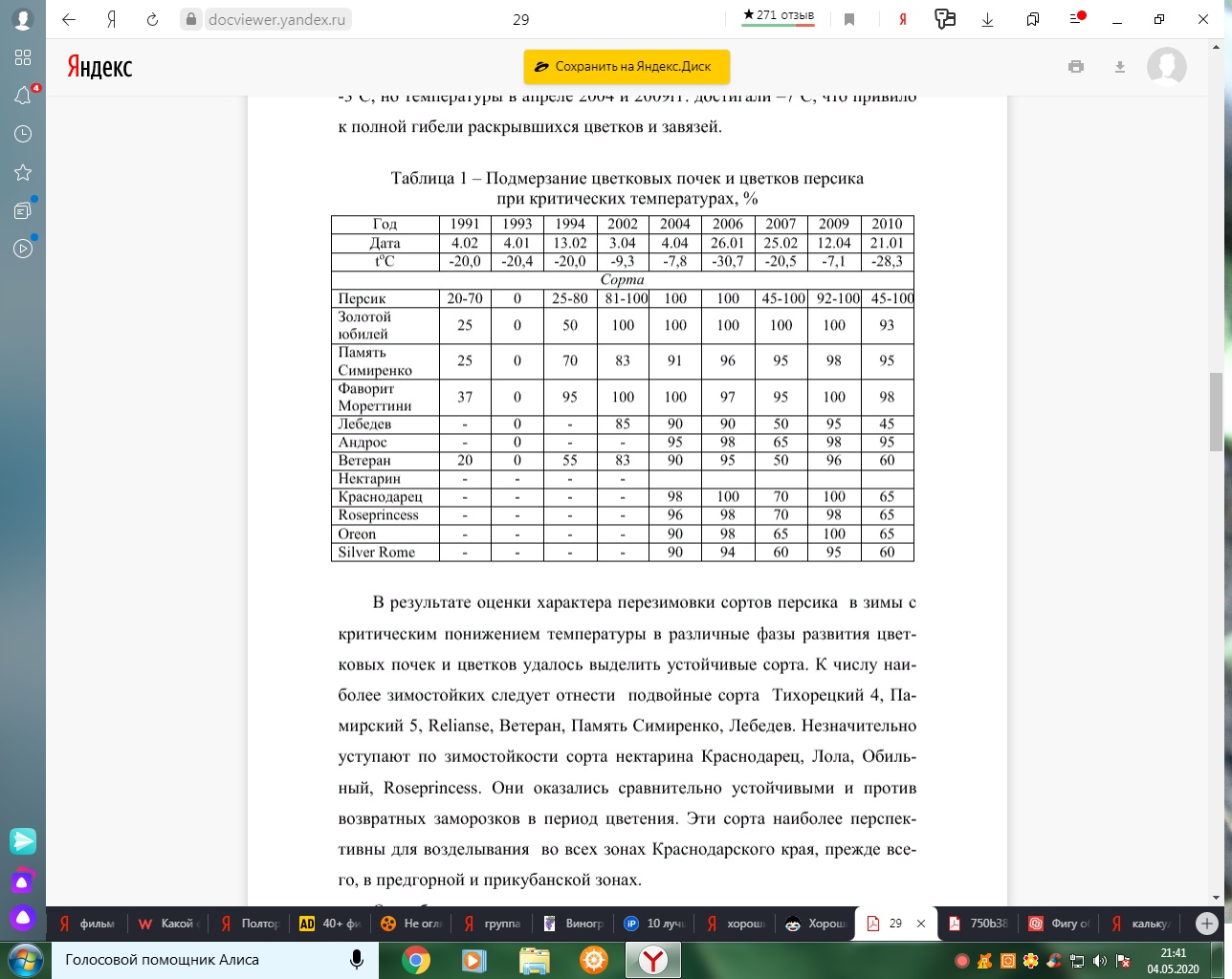The width and height of the screenshot is (1232, 979).
Task: Switch to the 10 лучш tab
Action: tap(655, 924)
